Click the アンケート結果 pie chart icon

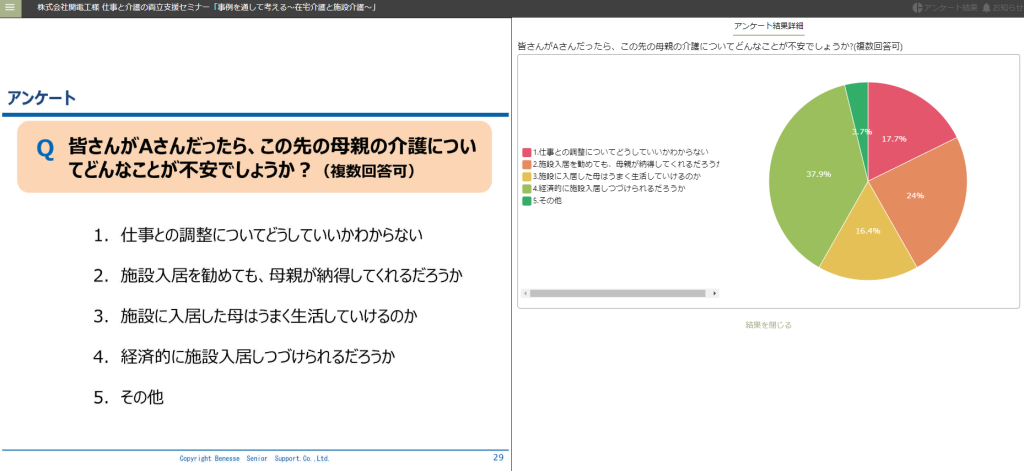coord(917,8)
